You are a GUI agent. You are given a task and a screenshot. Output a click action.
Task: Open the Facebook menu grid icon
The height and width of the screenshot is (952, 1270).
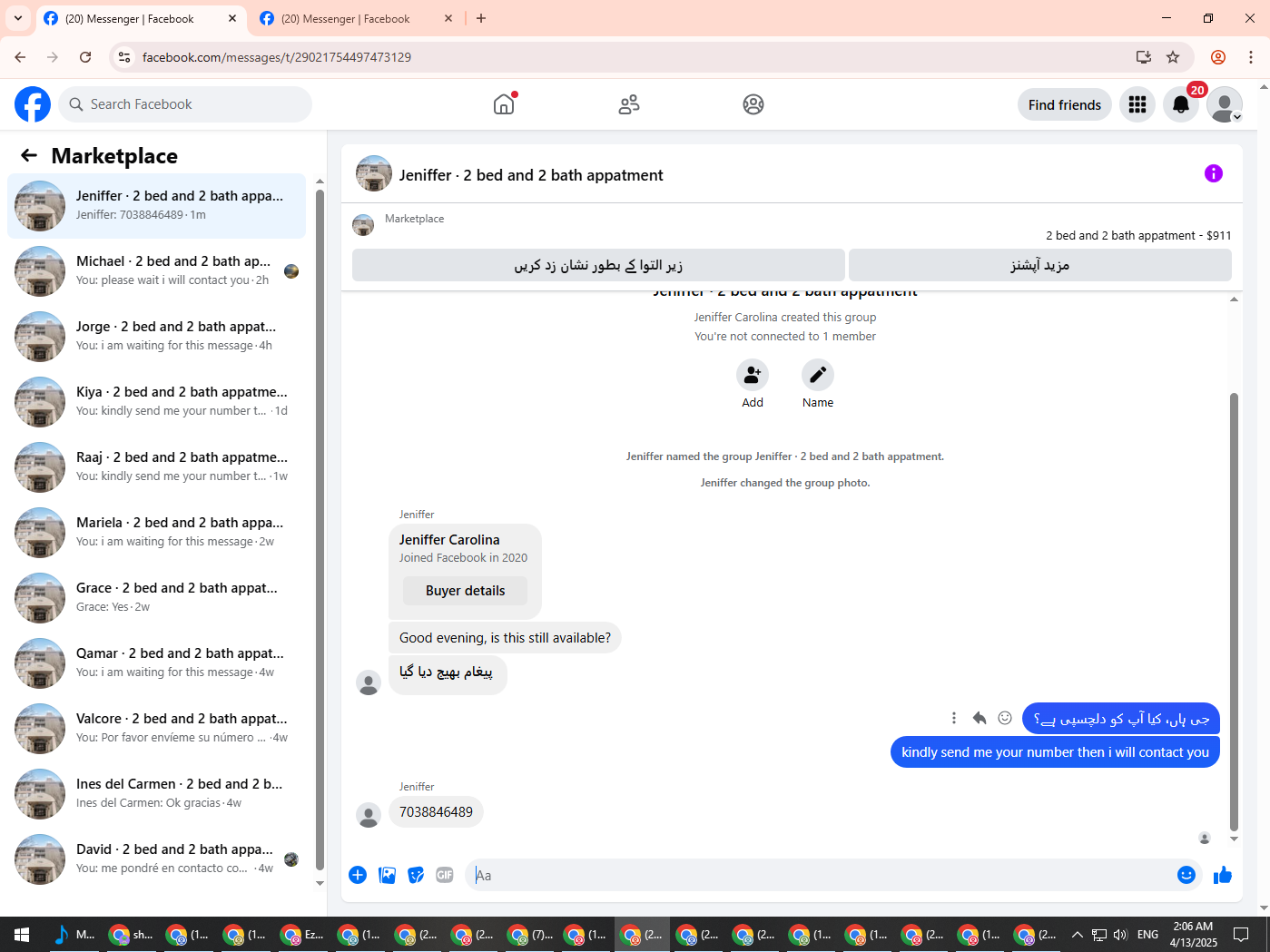tap(1137, 104)
